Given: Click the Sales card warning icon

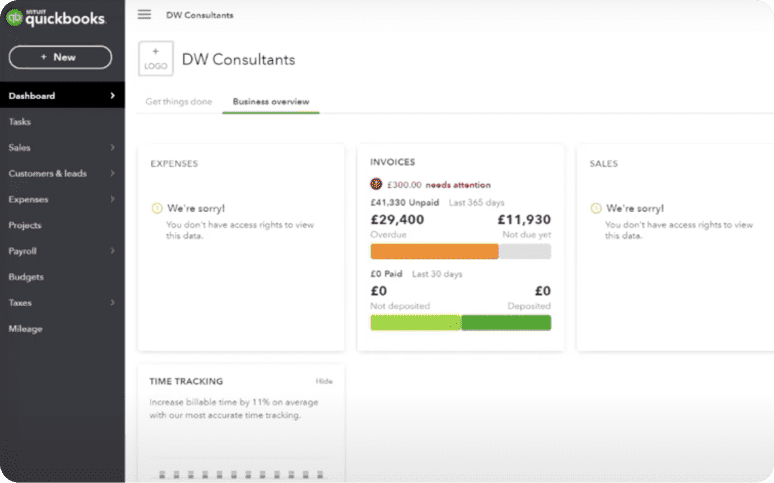Looking at the screenshot, I should [596, 208].
